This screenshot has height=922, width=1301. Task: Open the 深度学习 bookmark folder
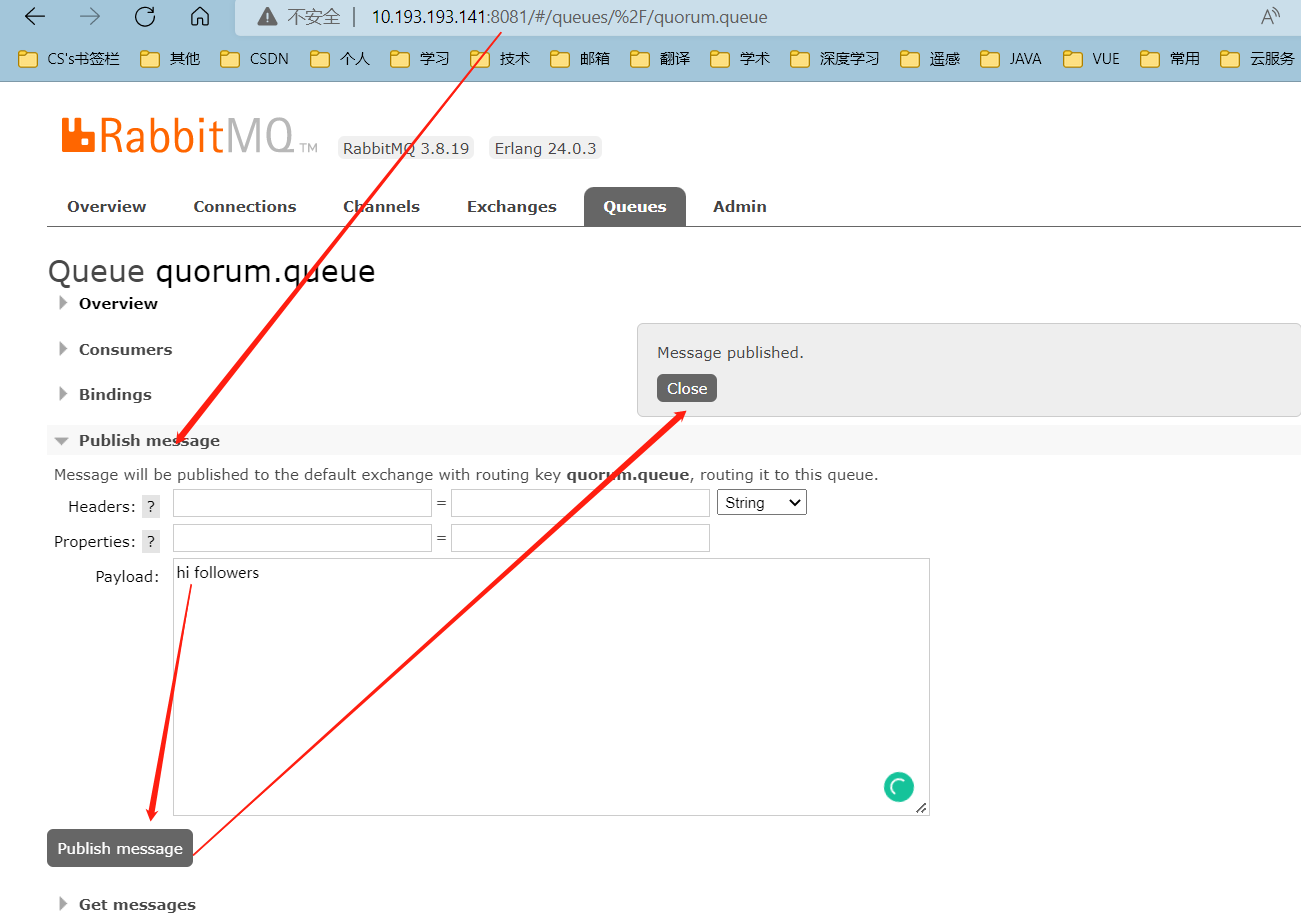[835, 59]
